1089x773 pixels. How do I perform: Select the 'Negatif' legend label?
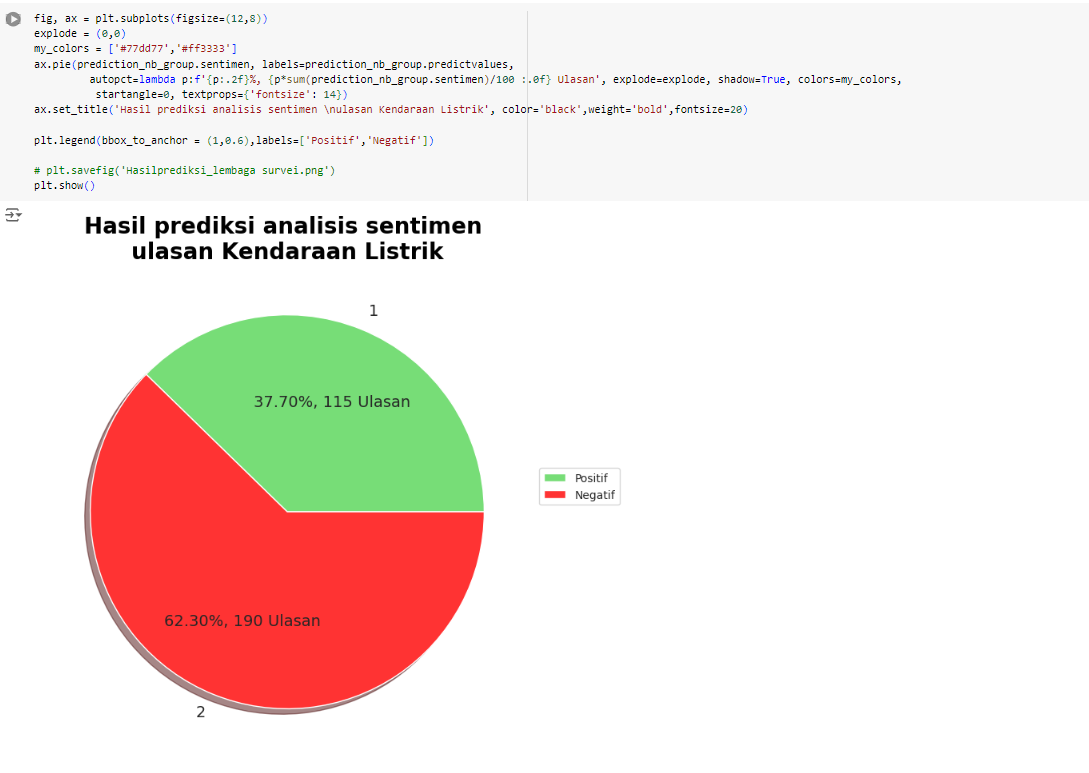(595, 494)
